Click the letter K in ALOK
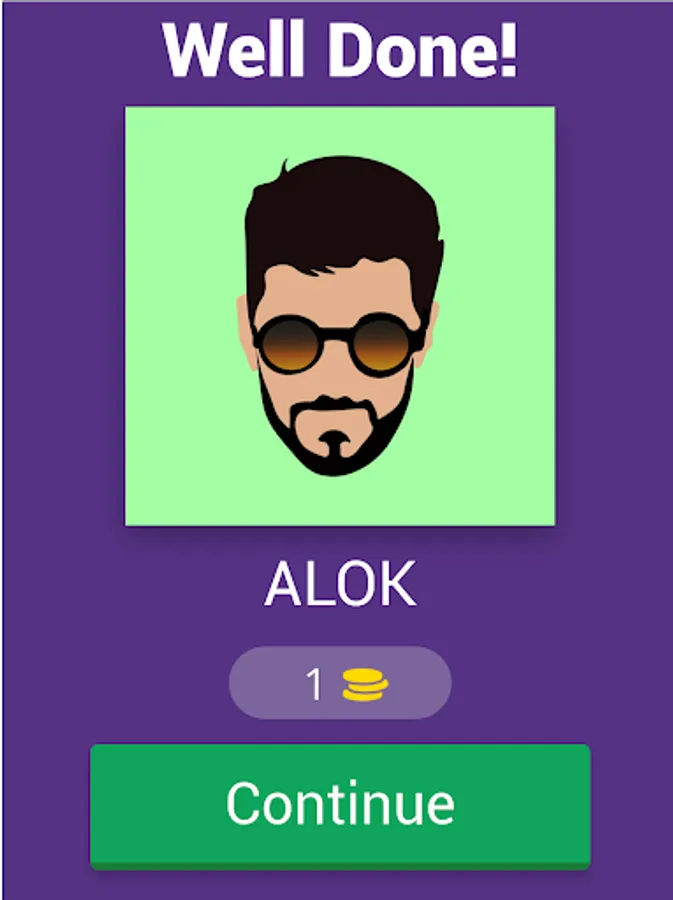Screen dimensions: 673x900 (x=399, y=584)
